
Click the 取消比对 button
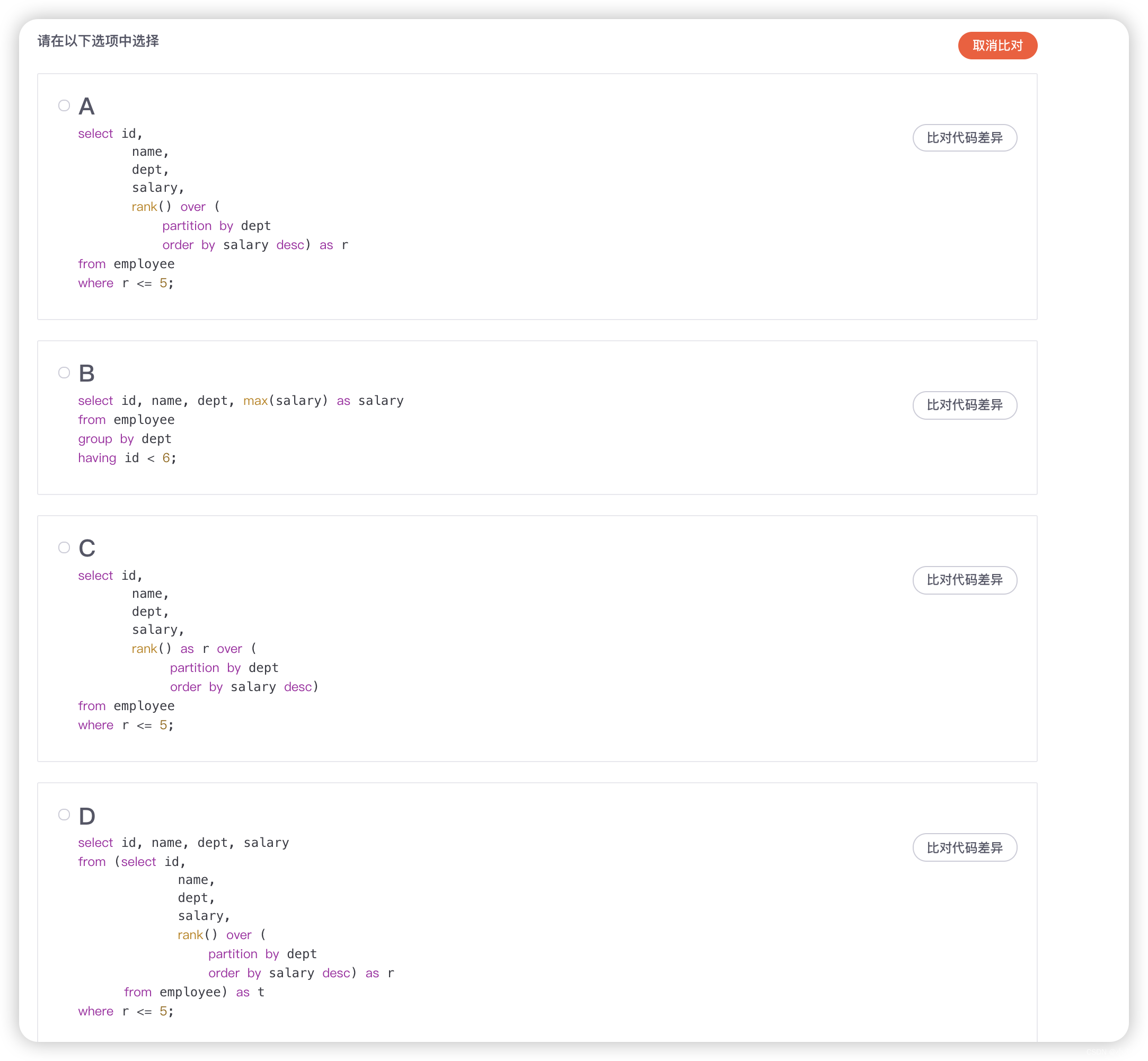tap(997, 46)
